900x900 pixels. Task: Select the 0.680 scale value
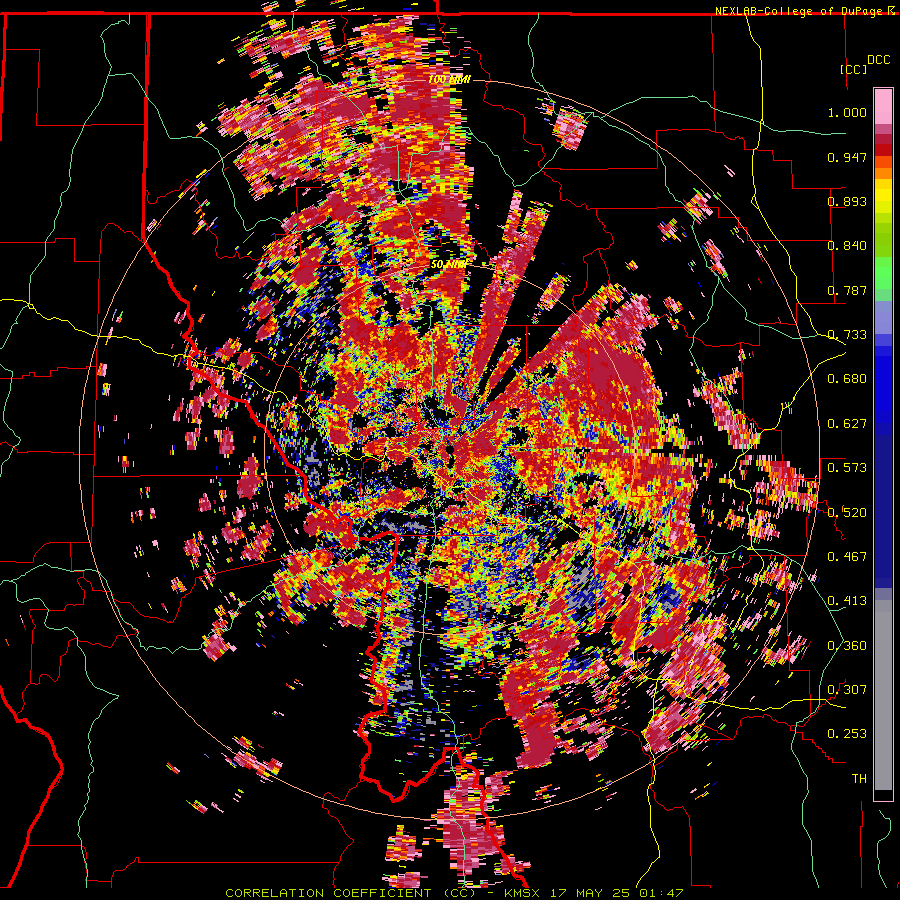point(847,379)
